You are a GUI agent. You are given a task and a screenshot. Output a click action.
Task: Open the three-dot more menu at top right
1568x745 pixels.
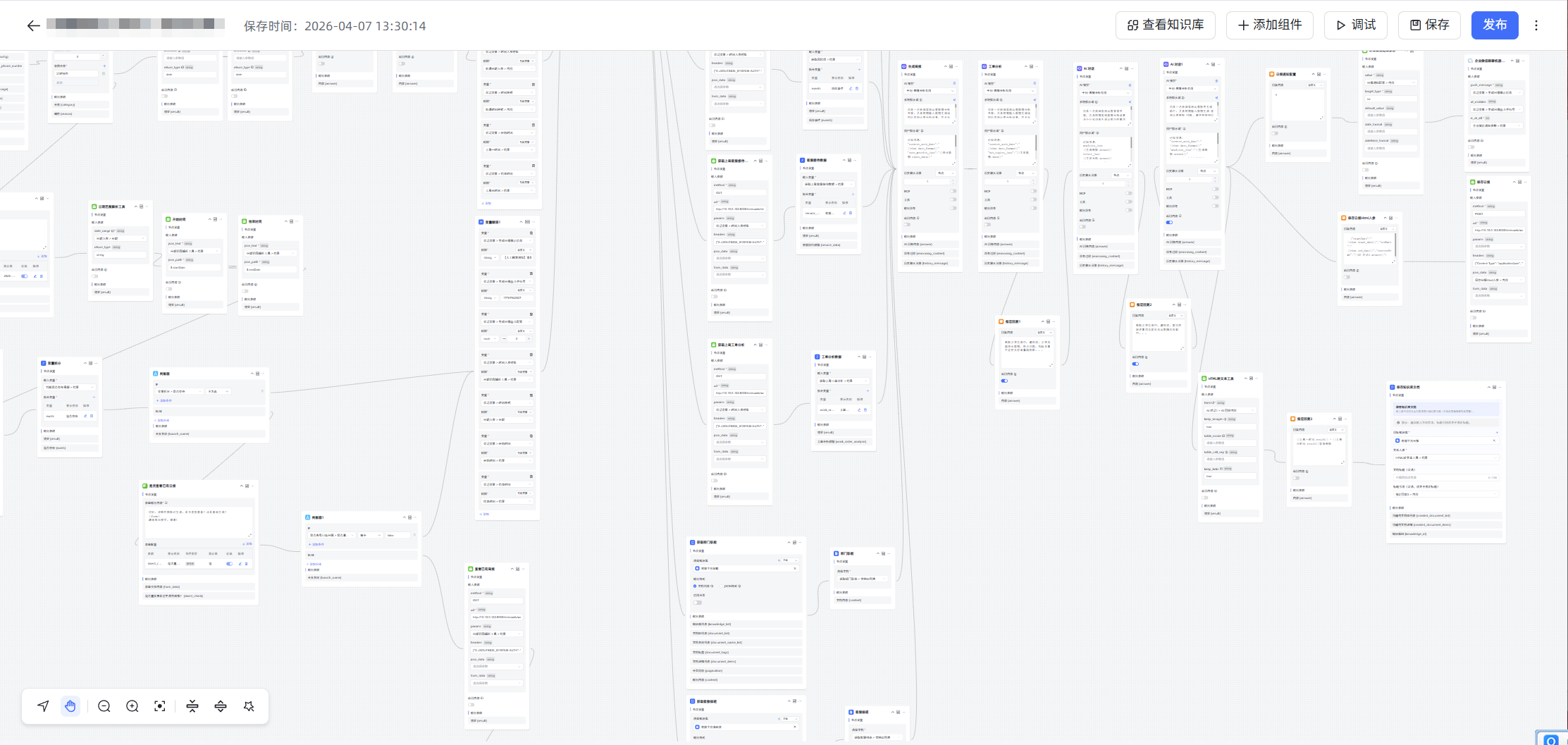click(x=1536, y=25)
